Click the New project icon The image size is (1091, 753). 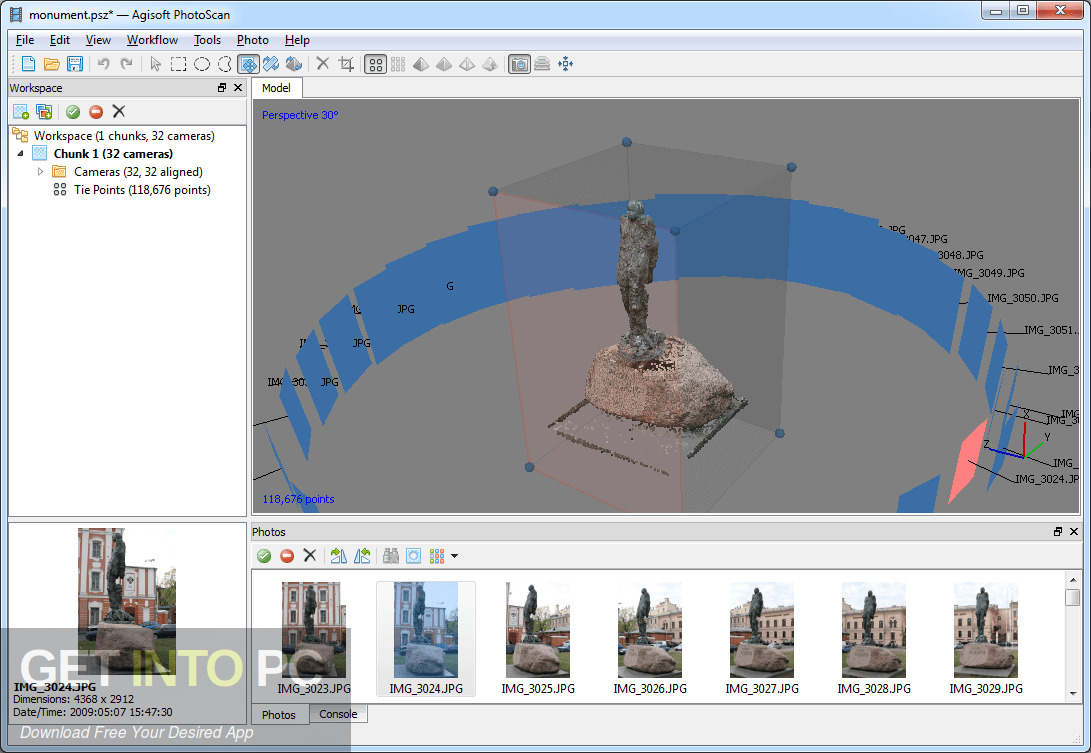coord(29,64)
